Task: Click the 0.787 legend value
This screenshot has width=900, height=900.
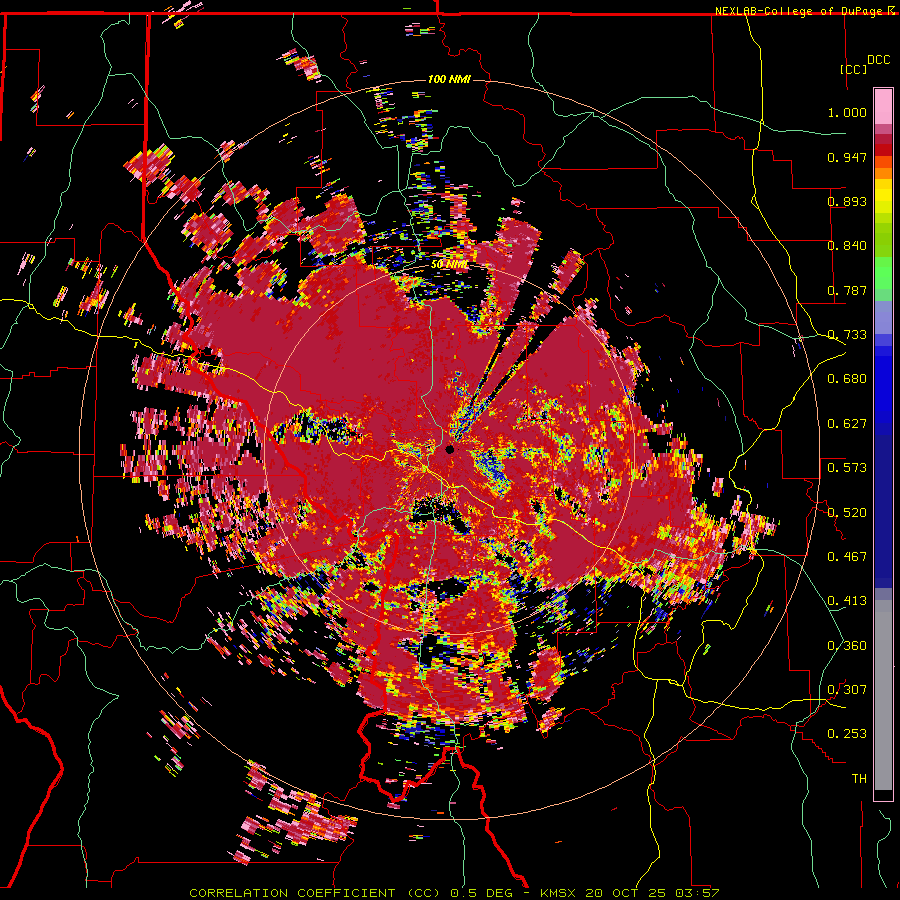Action: 847,290
